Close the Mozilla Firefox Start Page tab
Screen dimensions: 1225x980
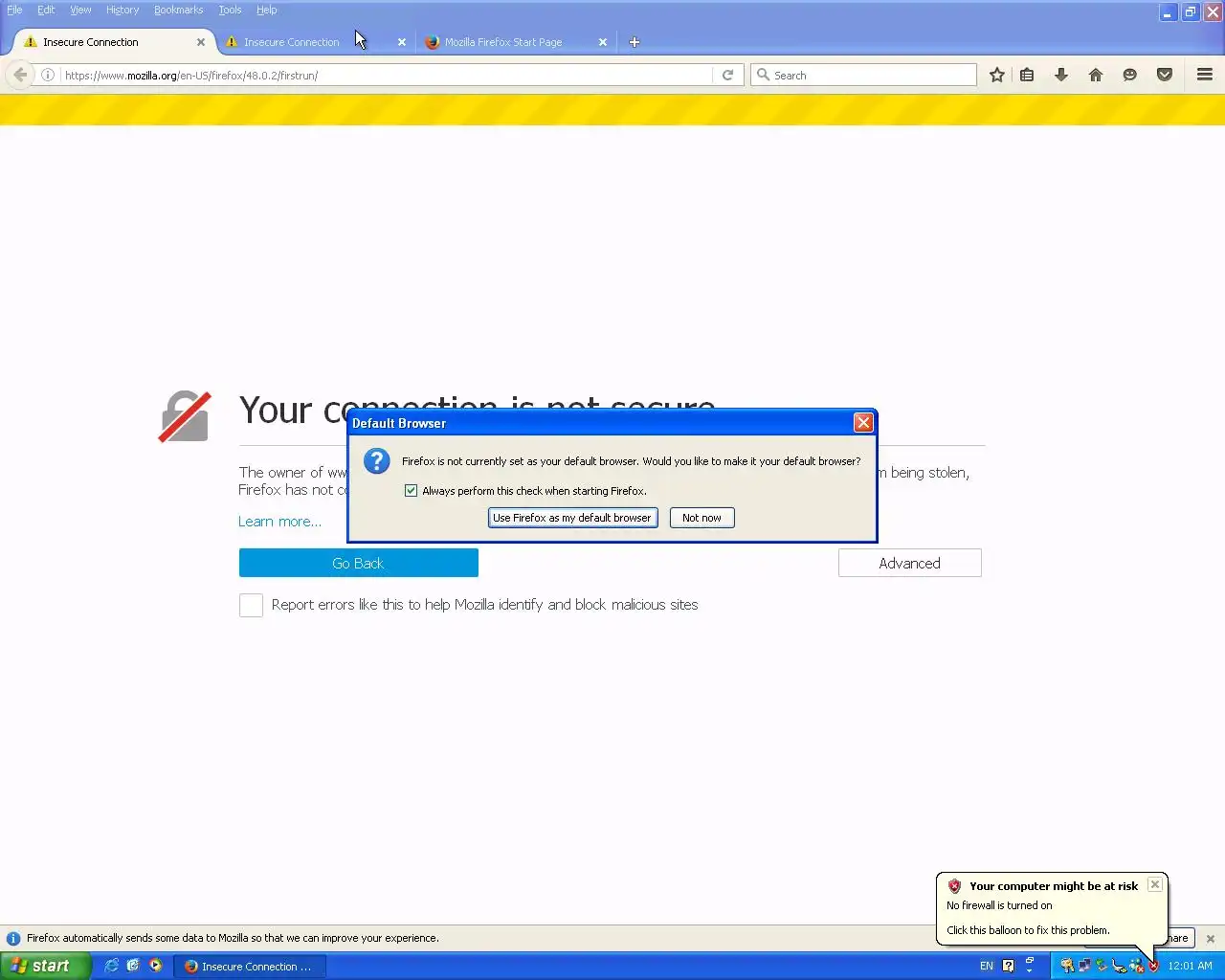click(603, 42)
